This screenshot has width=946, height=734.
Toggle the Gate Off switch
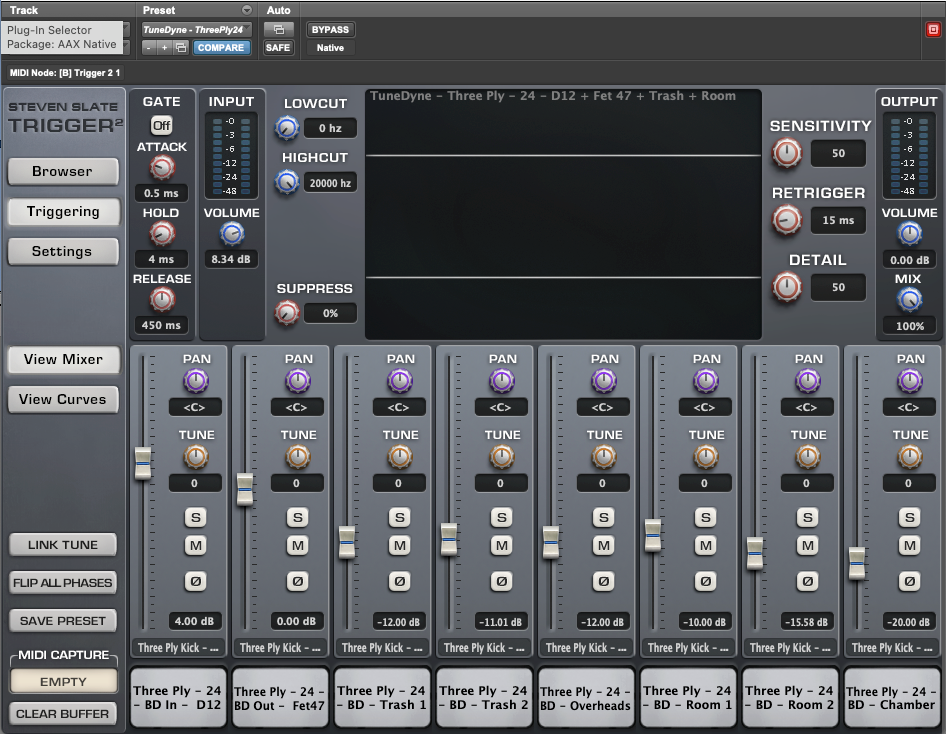161,125
